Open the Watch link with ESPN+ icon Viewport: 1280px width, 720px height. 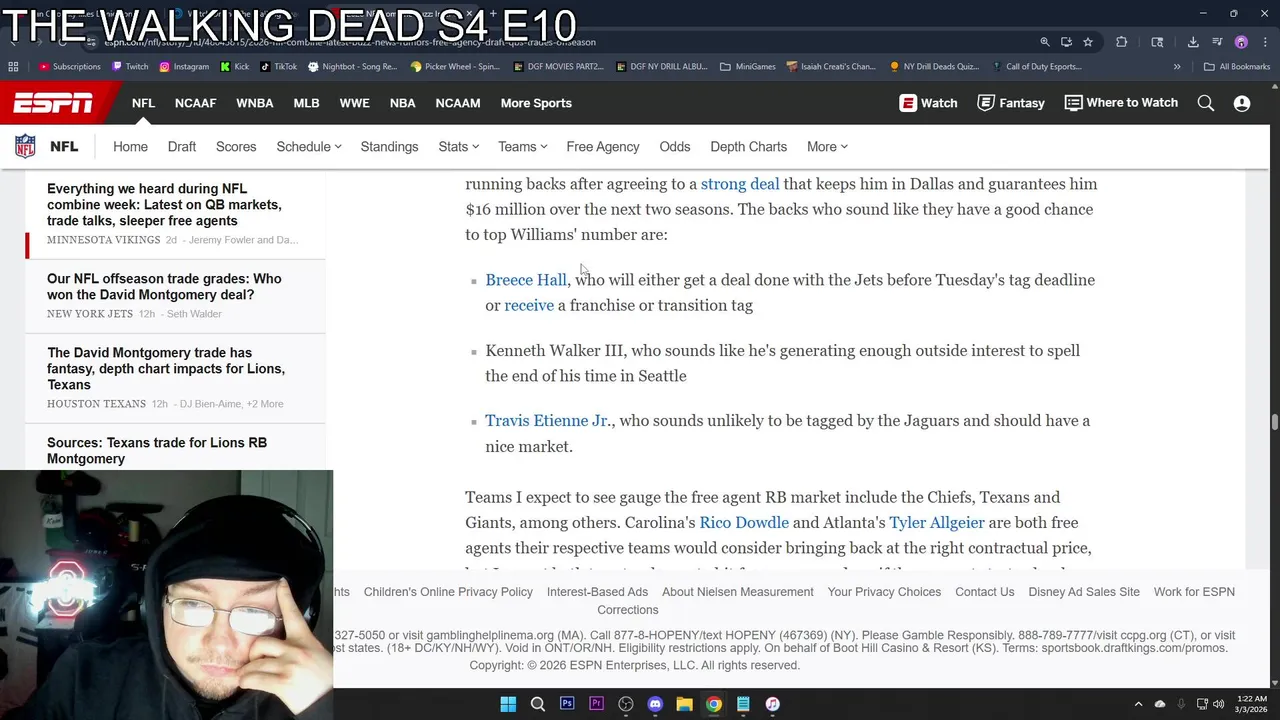[x=928, y=103]
